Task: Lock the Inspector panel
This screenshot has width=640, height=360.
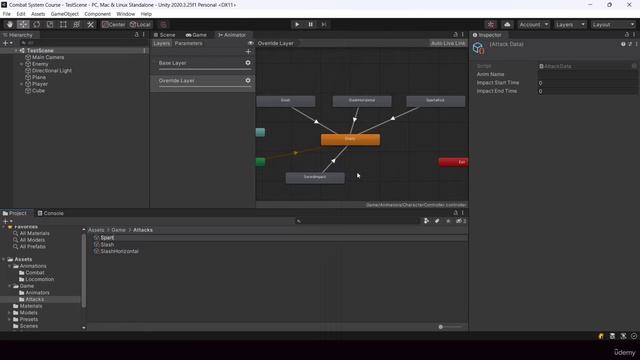Action: (x=627, y=35)
